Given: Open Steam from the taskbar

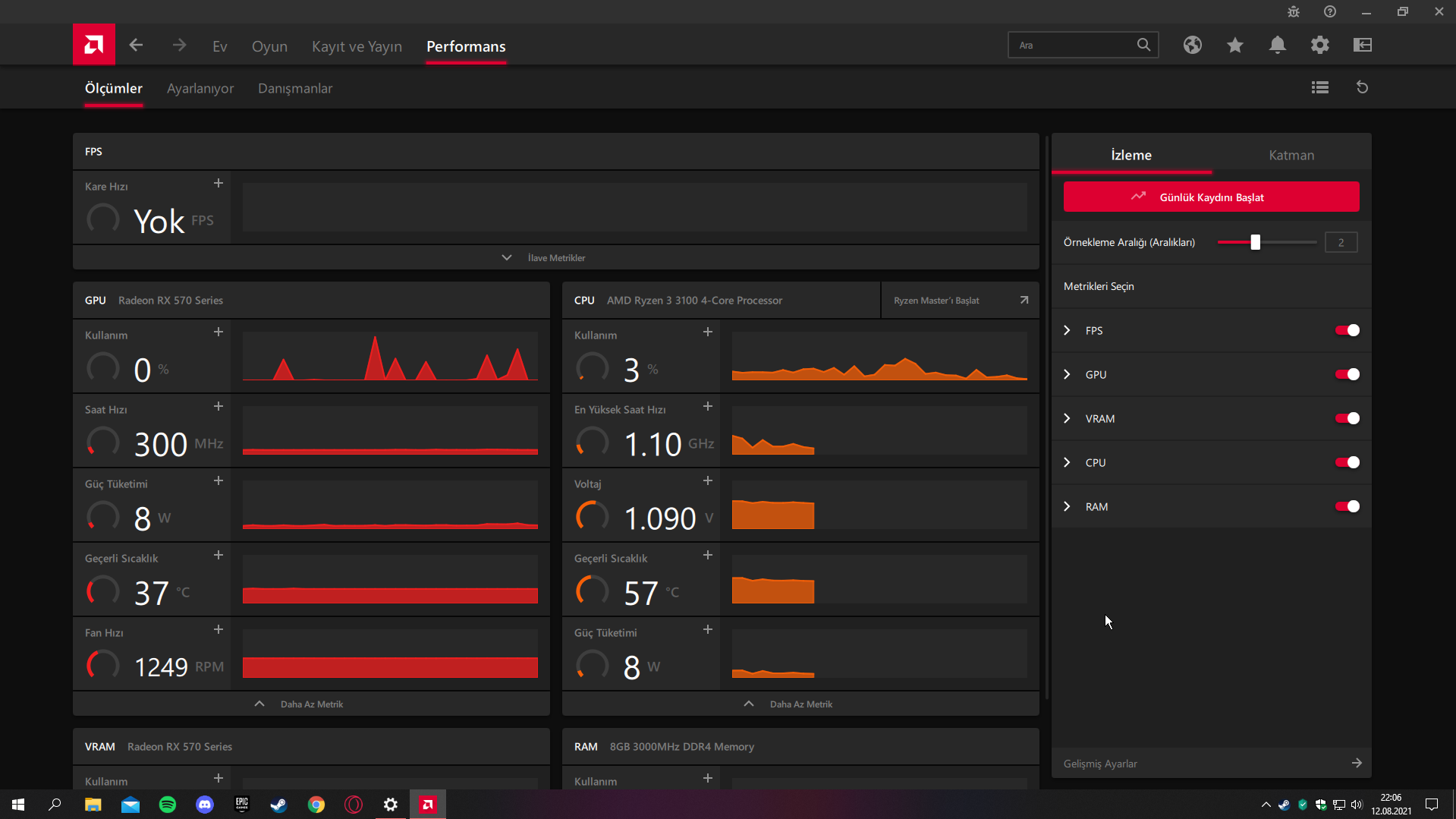Looking at the screenshot, I should (279, 805).
